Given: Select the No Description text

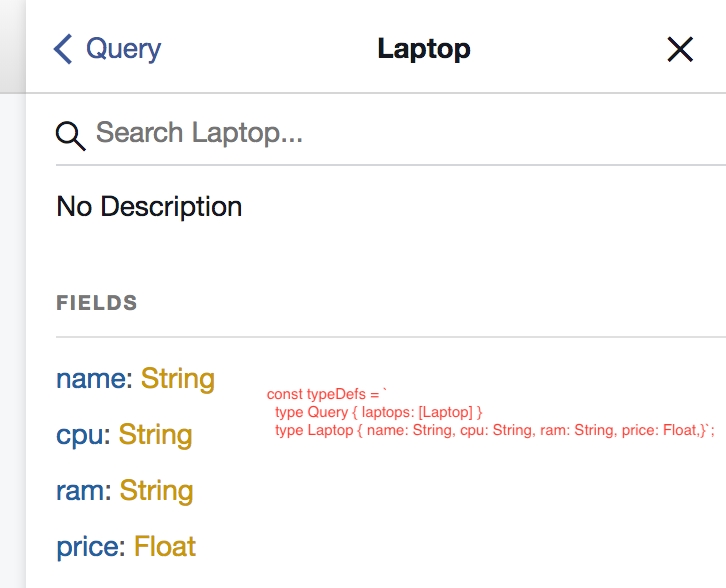Looking at the screenshot, I should [149, 207].
